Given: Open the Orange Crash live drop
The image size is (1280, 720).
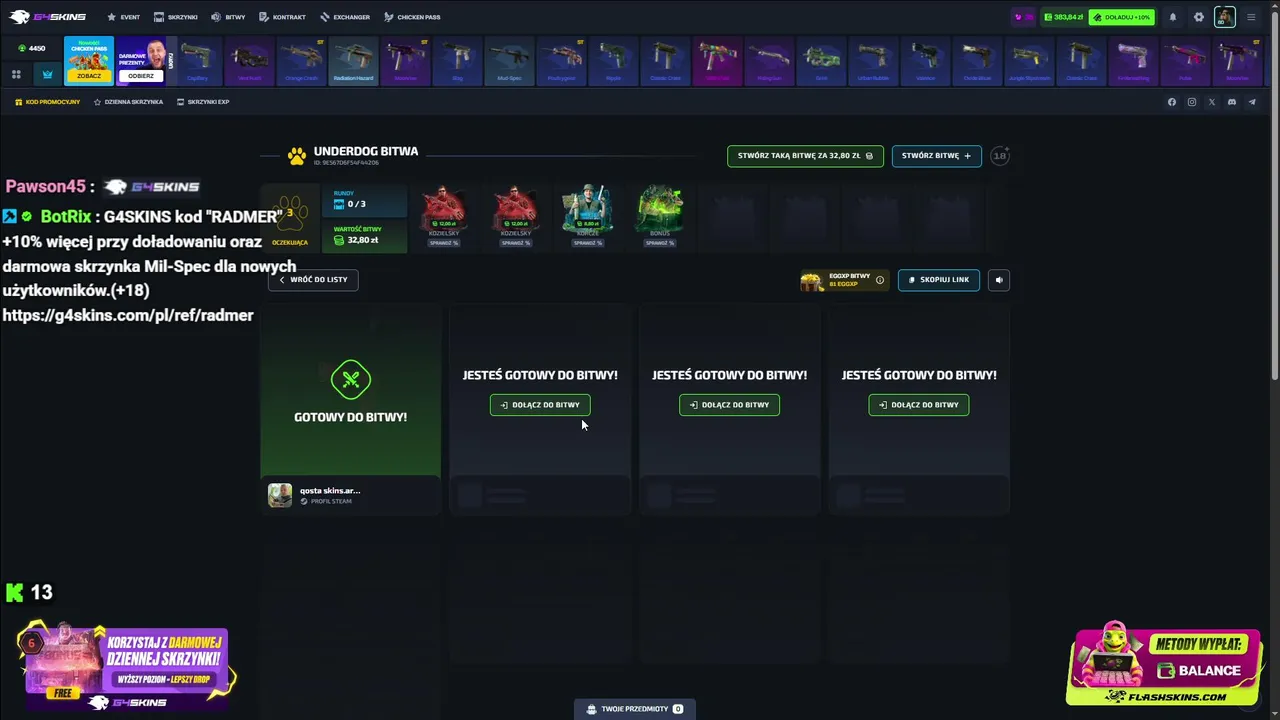Looking at the screenshot, I should click(x=301, y=62).
